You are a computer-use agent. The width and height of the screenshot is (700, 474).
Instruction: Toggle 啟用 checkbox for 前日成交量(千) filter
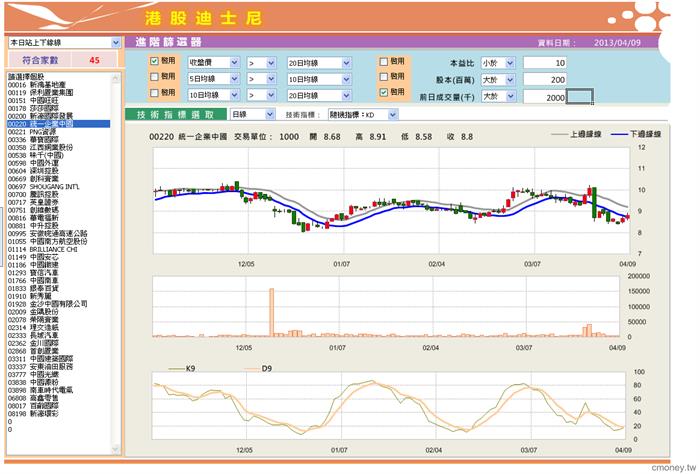[x=383, y=92]
